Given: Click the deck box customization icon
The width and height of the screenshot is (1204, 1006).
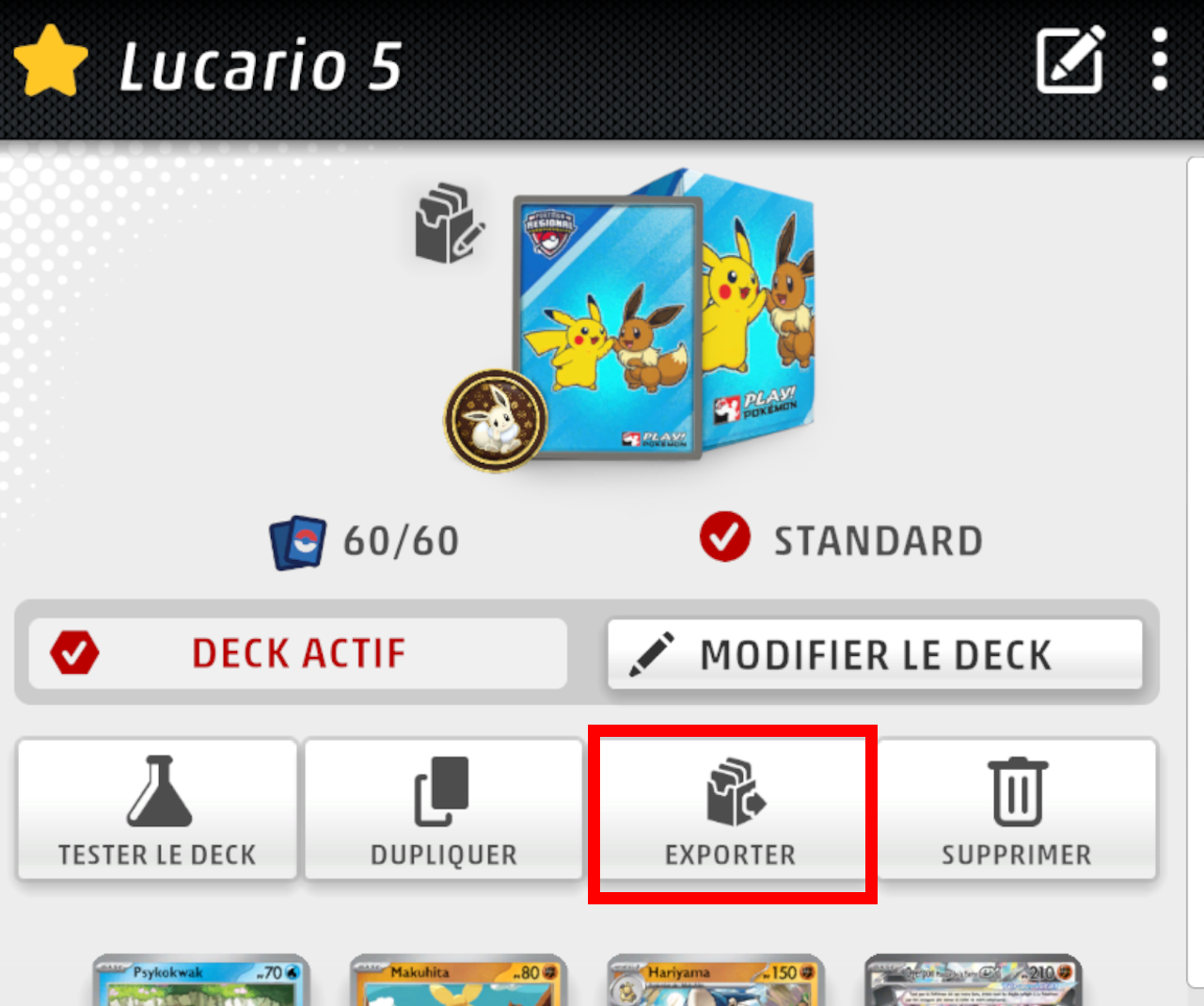Looking at the screenshot, I should pyautogui.click(x=450, y=223).
